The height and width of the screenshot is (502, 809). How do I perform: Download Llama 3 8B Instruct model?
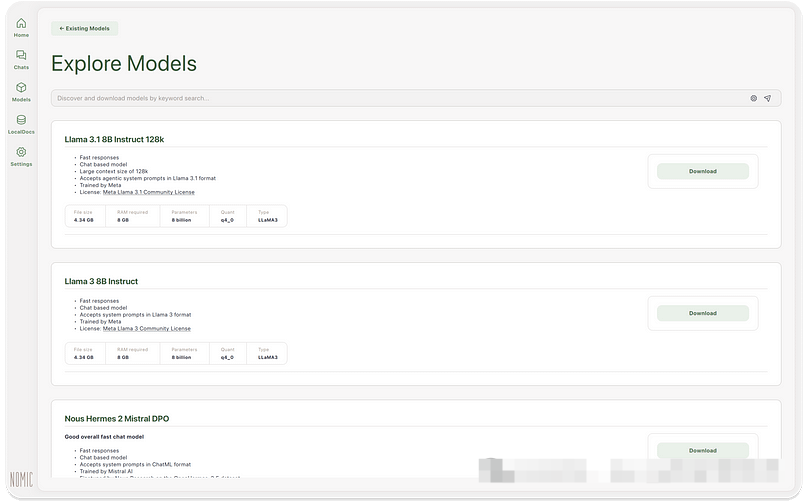703,313
